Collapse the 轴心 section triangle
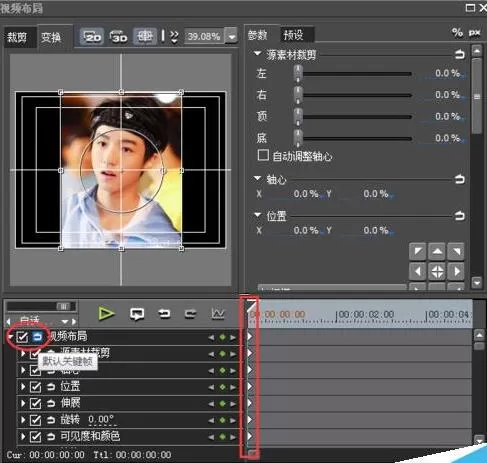 (x=257, y=178)
